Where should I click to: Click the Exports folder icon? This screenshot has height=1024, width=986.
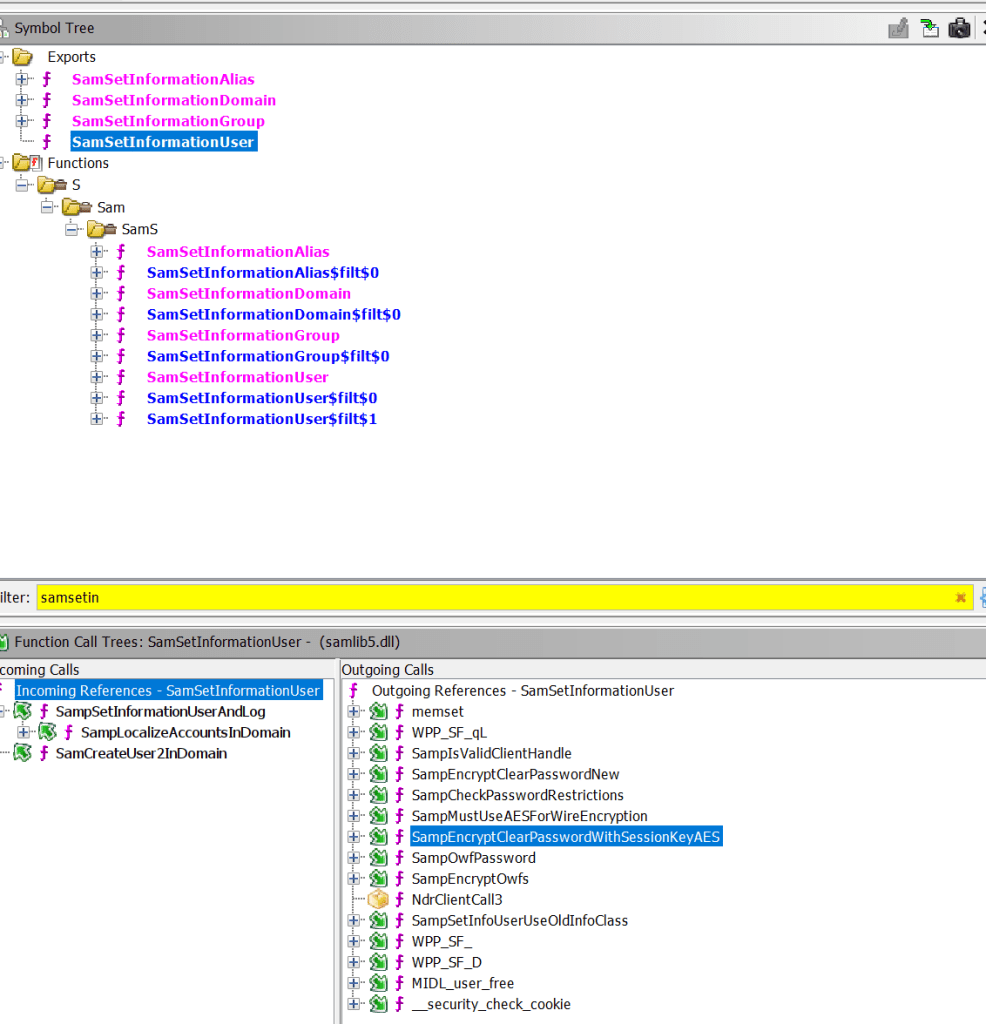[x=22, y=58]
